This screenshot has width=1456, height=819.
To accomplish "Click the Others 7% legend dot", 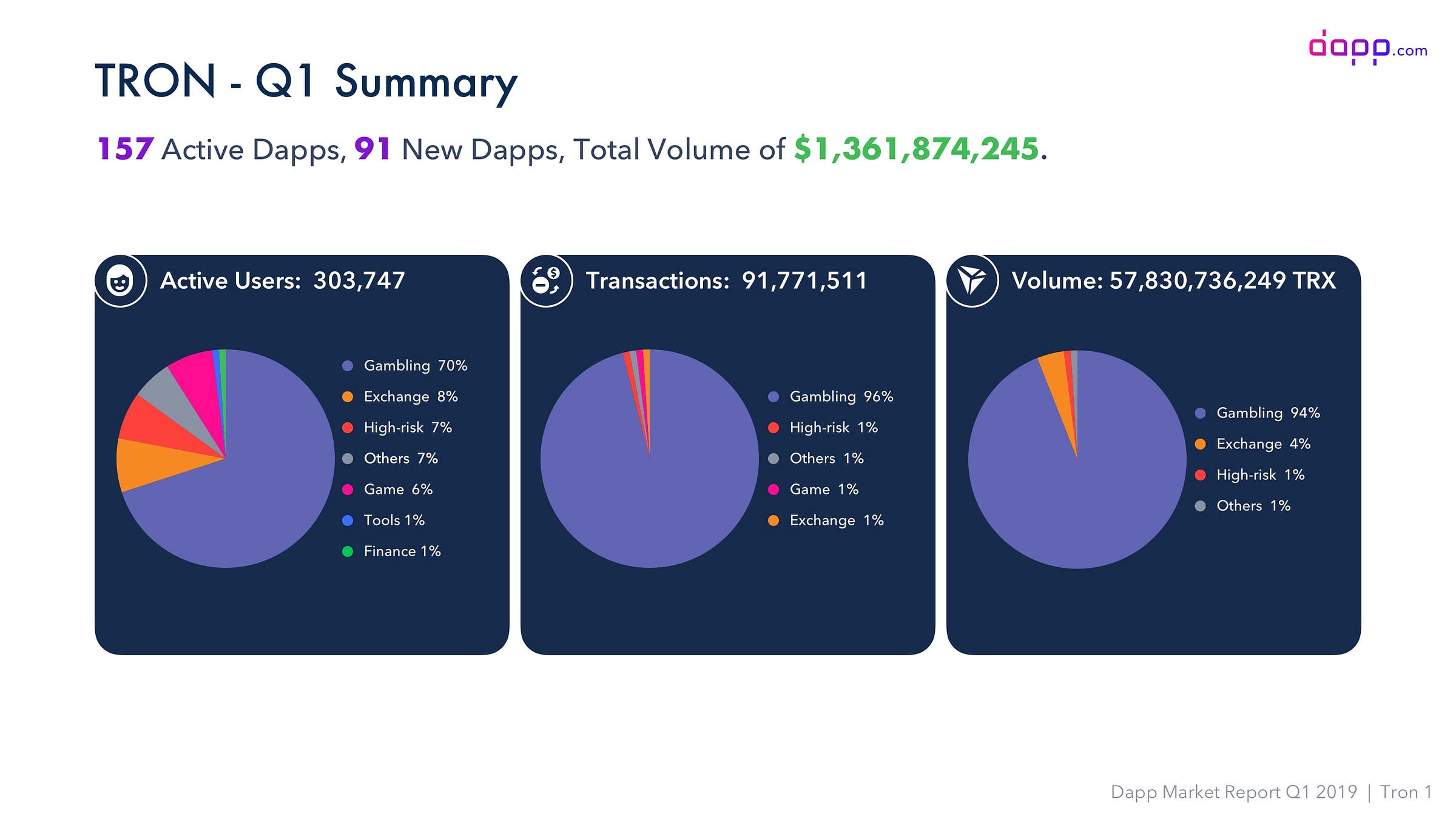I will [x=348, y=459].
